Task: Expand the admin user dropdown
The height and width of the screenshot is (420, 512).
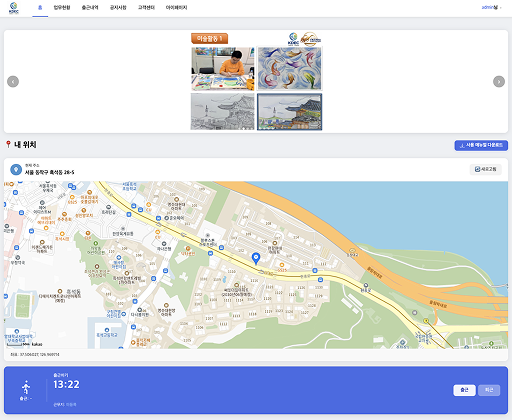Action: [x=491, y=7]
